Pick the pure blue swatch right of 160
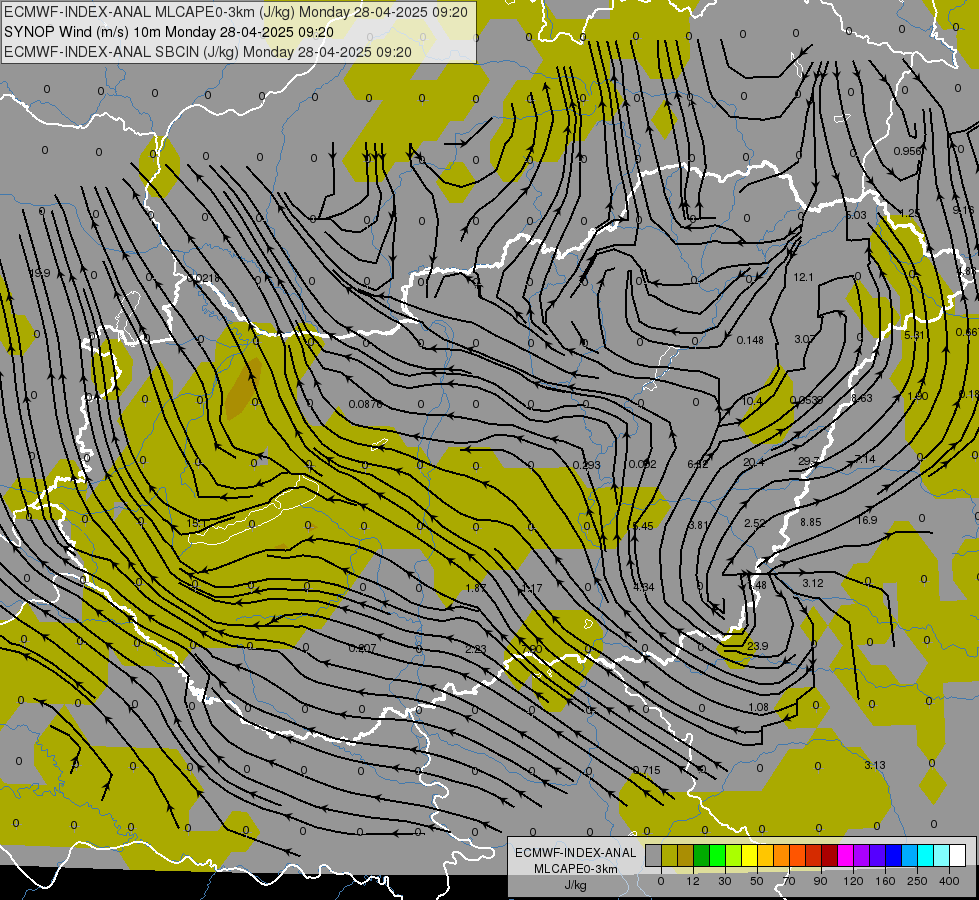The height and width of the screenshot is (900, 979). [893, 855]
